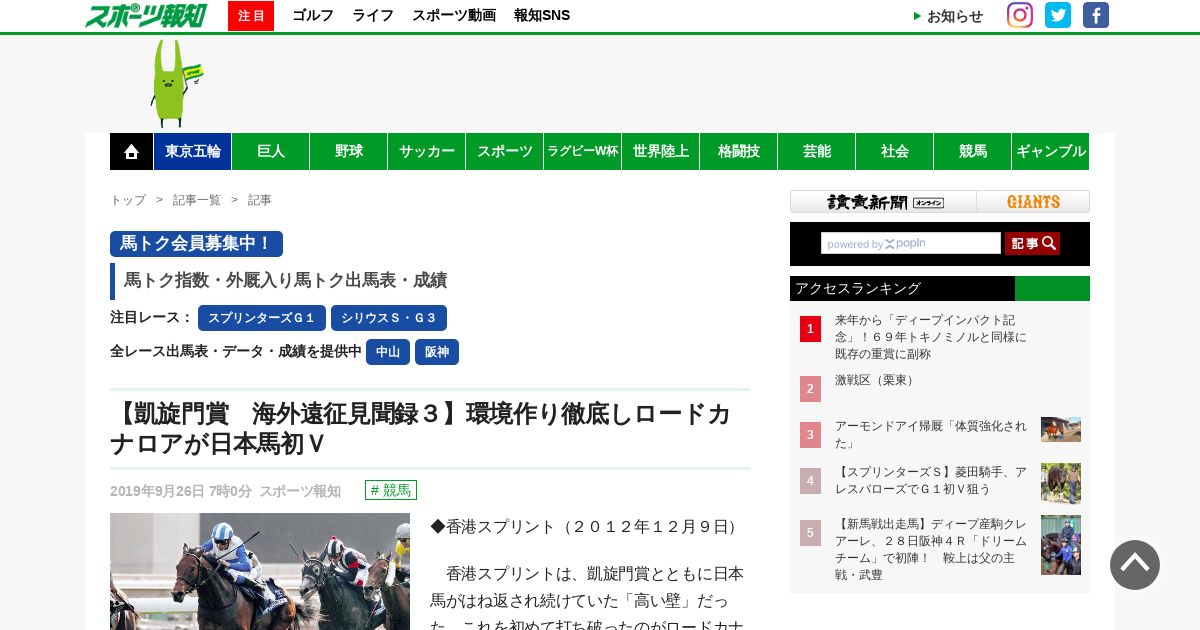Open the GIANTS banner link

tap(1033, 201)
